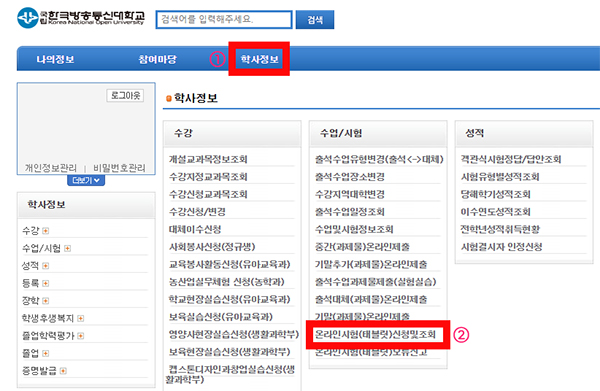Expand the 수강 plus icon in sidebar
The height and width of the screenshot is (391, 600).
tap(46, 231)
